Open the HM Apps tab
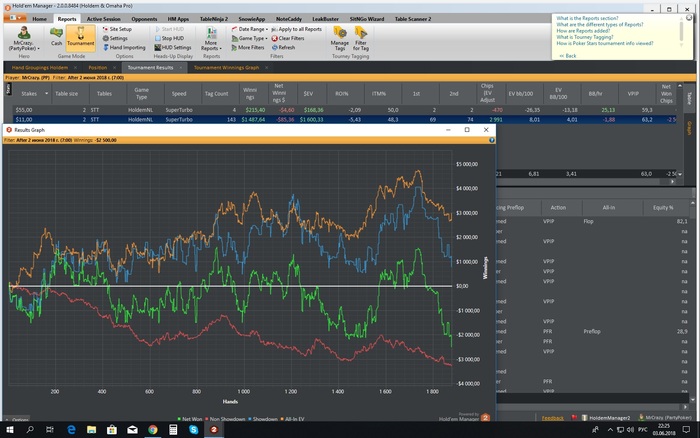 click(178, 19)
